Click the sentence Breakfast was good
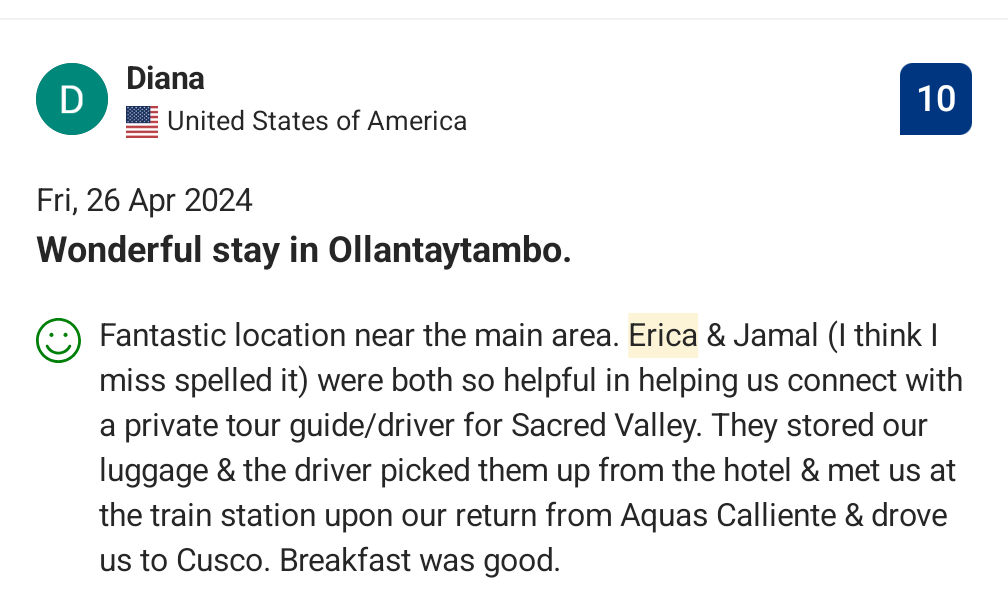 tap(420, 560)
